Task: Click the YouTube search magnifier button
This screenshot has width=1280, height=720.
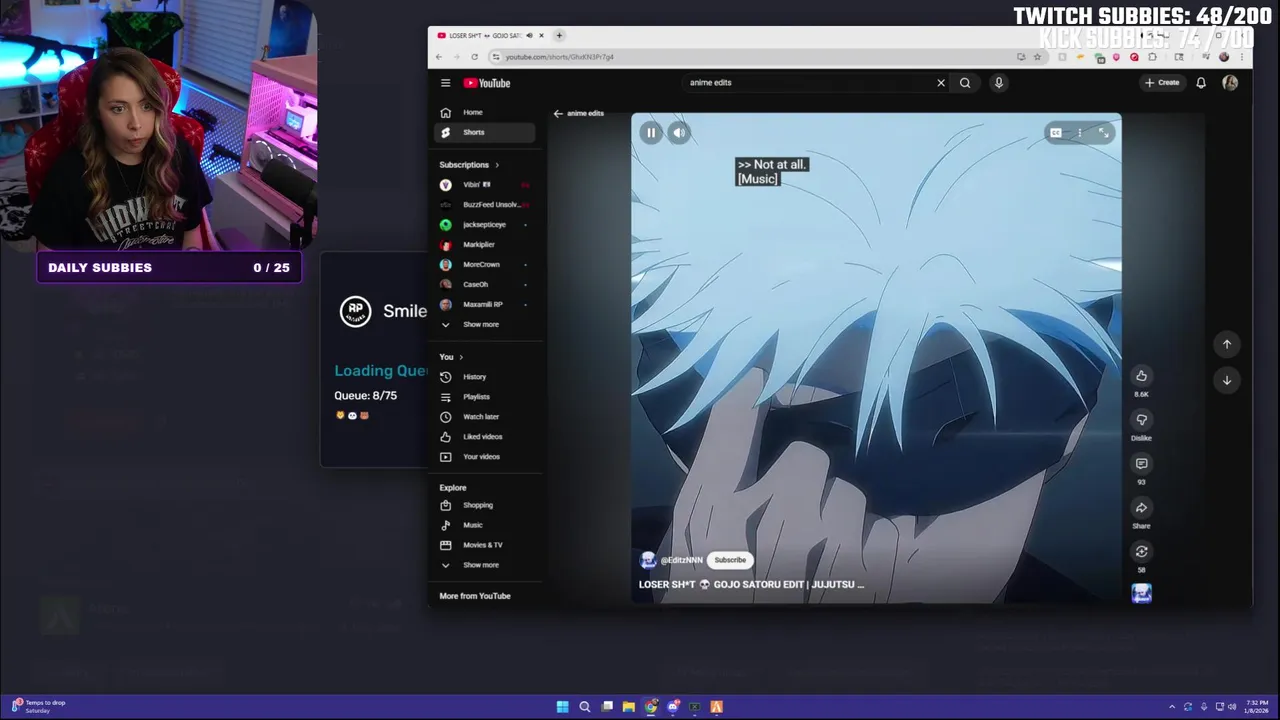Action: pyautogui.click(x=965, y=83)
